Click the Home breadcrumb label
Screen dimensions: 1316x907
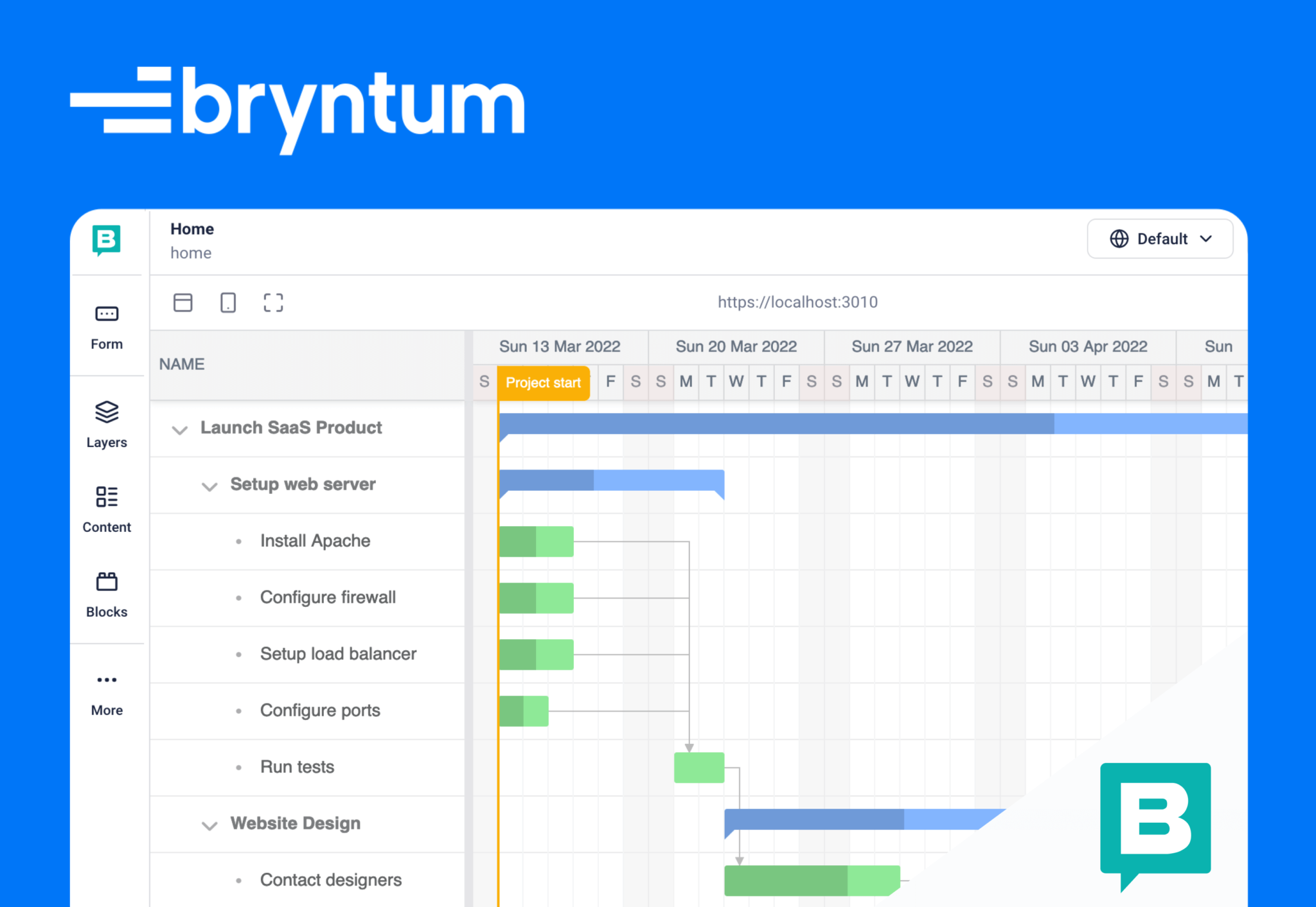pos(191,229)
